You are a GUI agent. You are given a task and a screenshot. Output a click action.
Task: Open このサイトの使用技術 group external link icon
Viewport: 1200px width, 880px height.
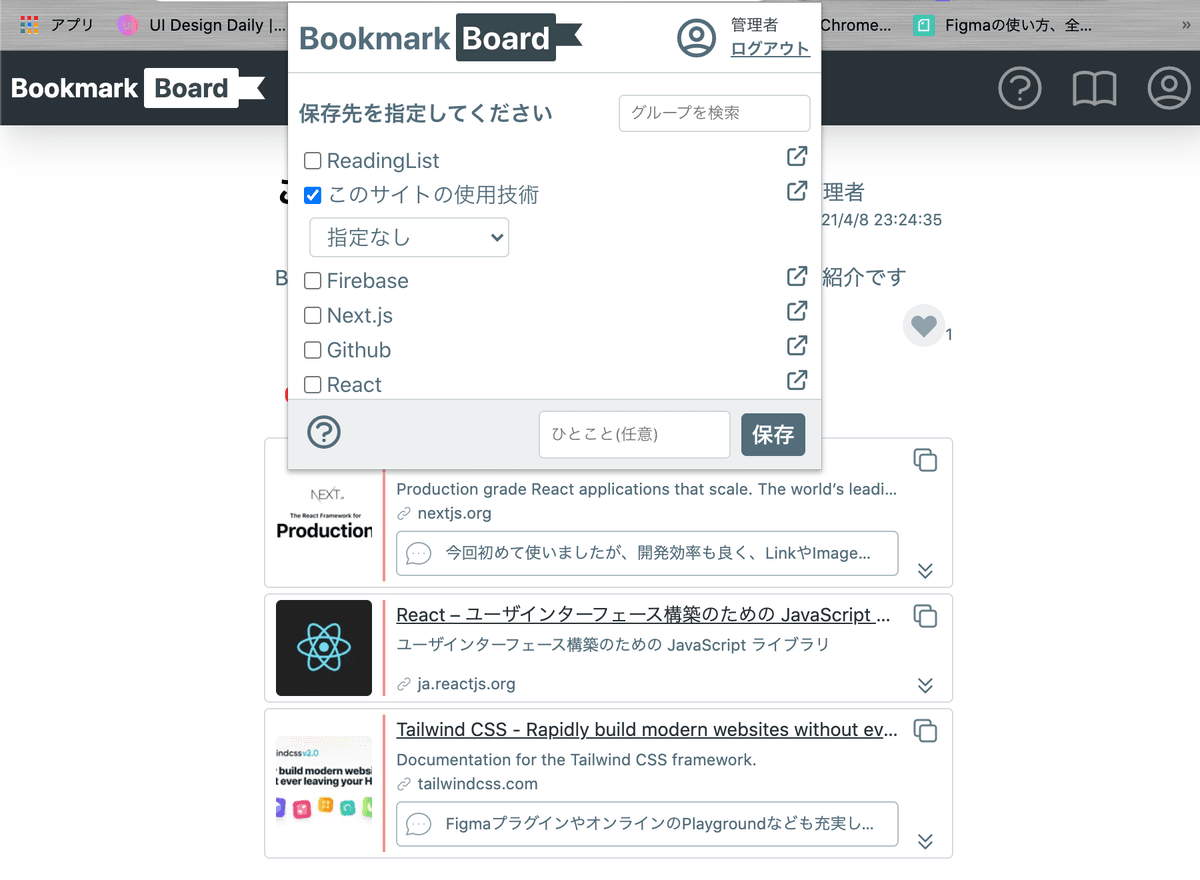point(797,191)
